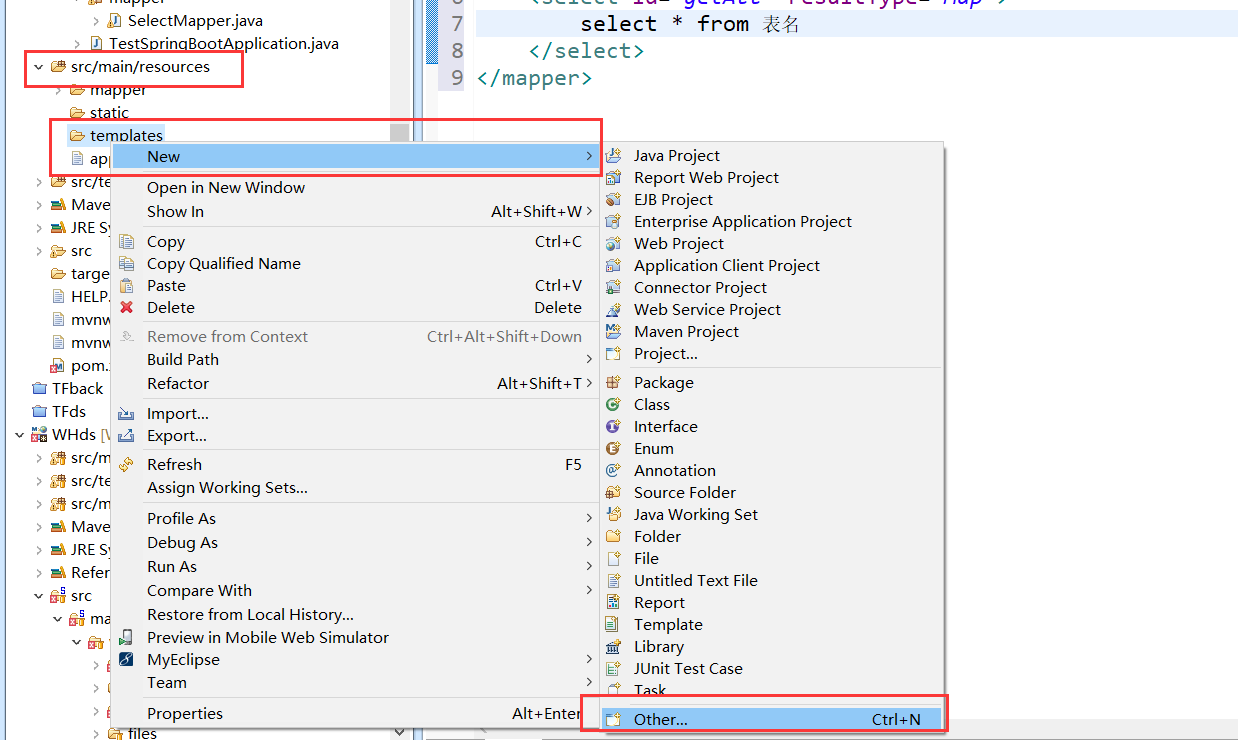Choose Preview in Mobile Web Simulator
Viewport: 1238px width, 740px height.
coord(268,637)
